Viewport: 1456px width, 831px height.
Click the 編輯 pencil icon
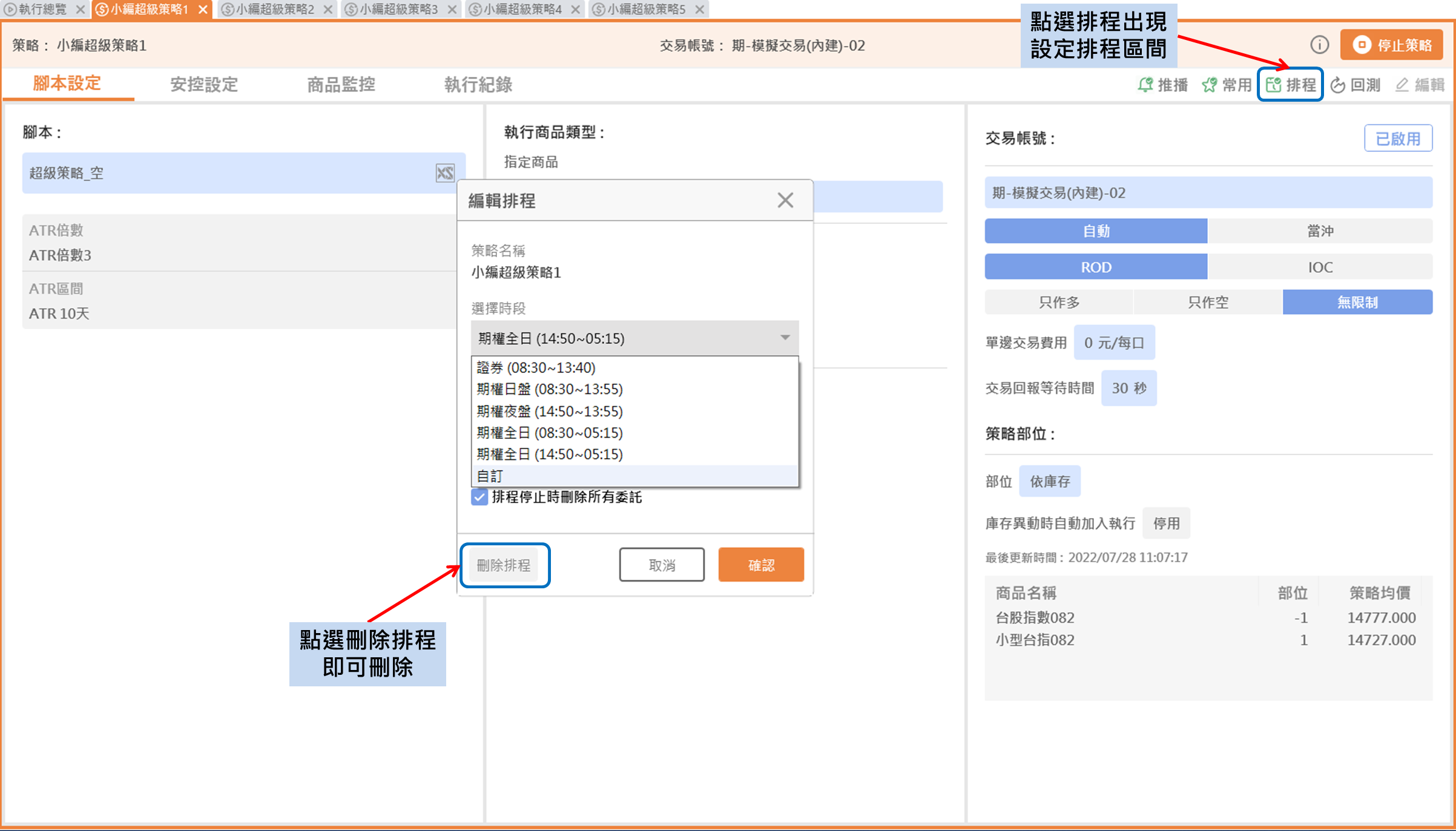(x=1402, y=85)
